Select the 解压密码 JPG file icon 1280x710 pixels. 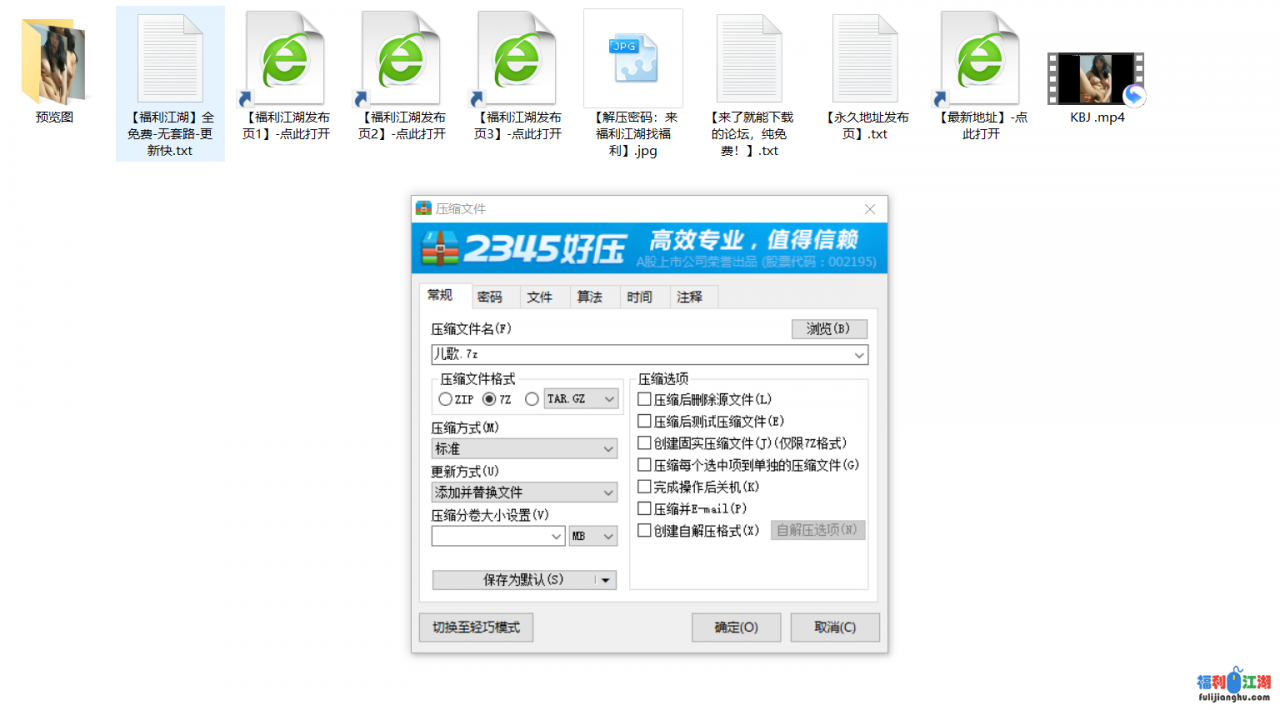[x=633, y=58]
